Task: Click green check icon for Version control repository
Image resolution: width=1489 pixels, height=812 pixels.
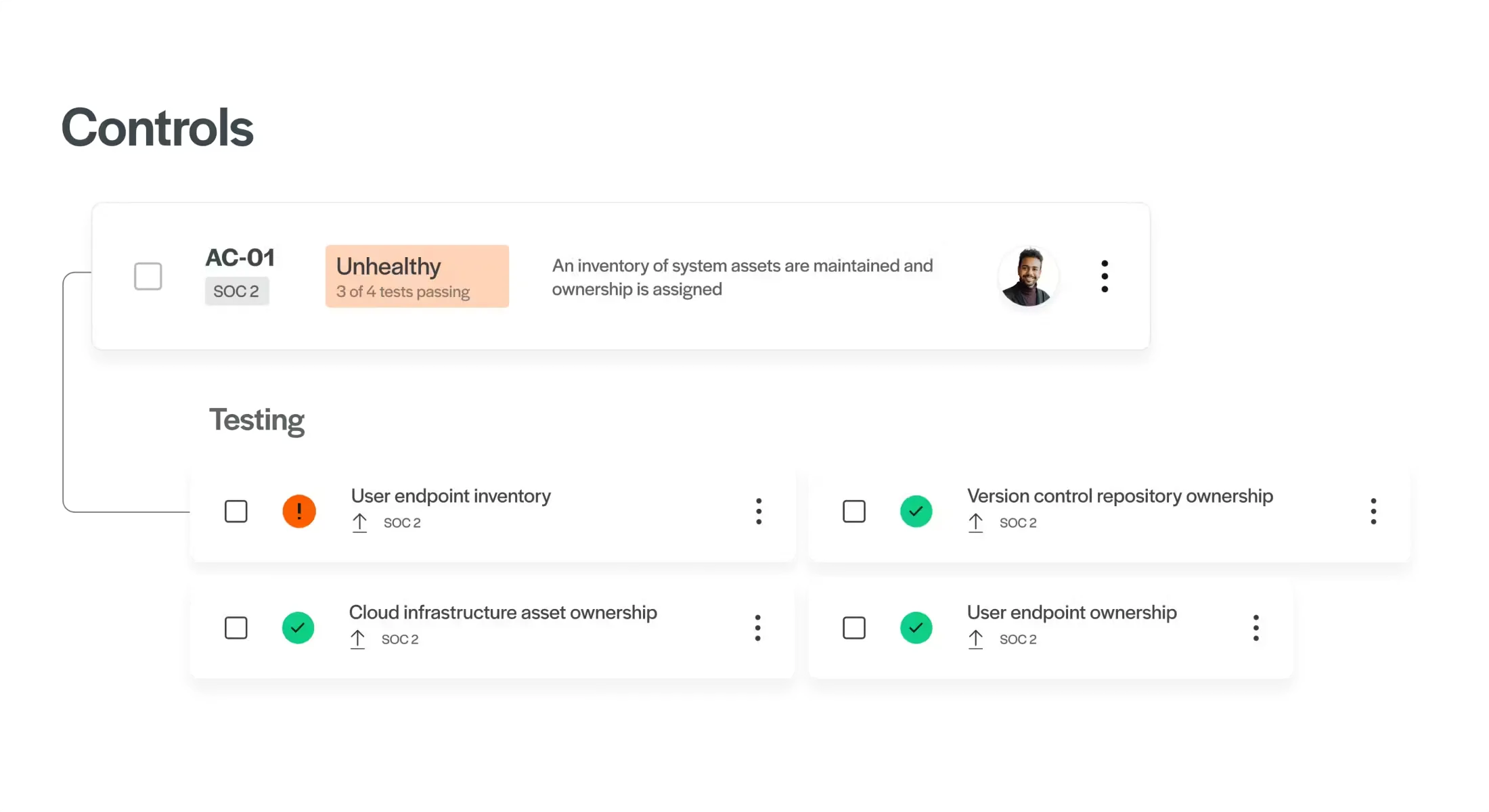Action: tap(916, 512)
